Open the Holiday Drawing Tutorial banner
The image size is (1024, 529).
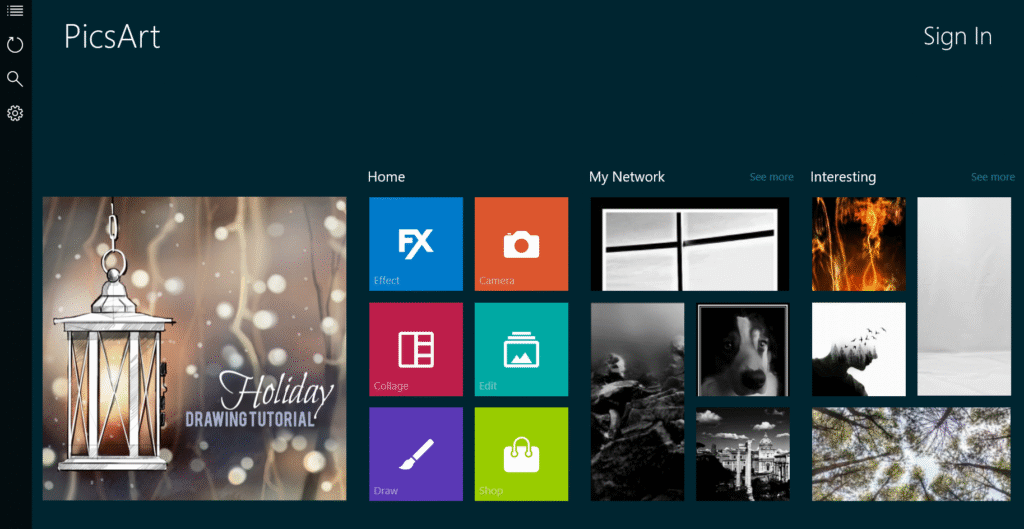[x=195, y=349]
